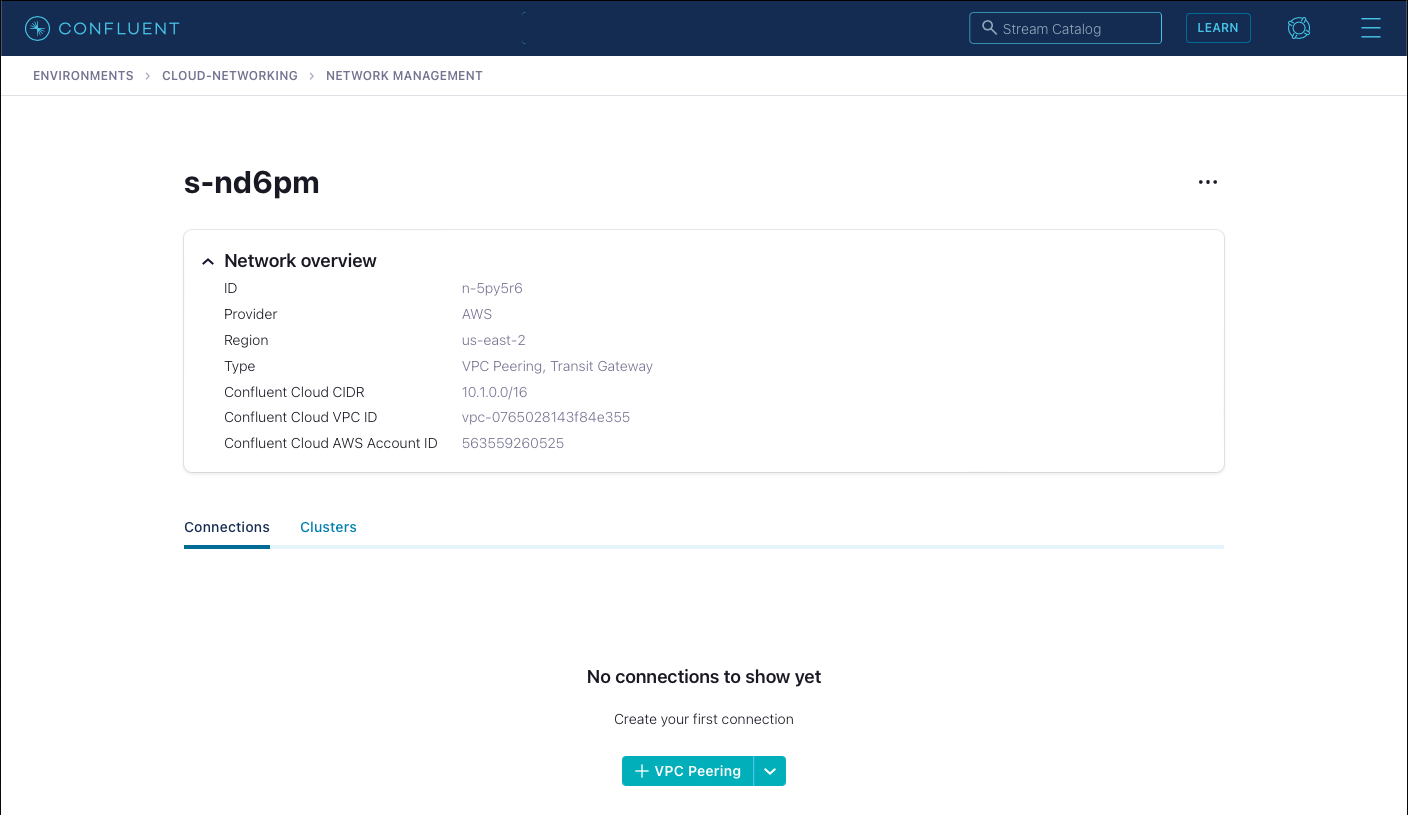Click the CIDR value 10.1.0.0/16
The height and width of the screenshot is (815, 1408).
(494, 392)
